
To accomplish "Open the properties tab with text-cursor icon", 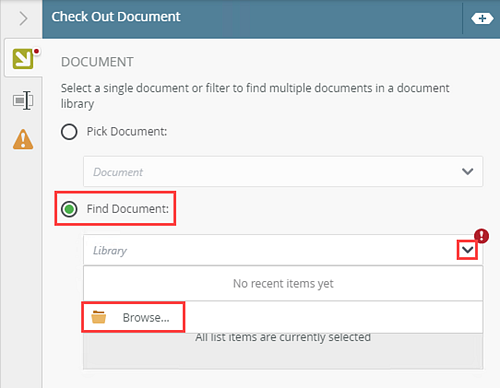I will pos(23,100).
